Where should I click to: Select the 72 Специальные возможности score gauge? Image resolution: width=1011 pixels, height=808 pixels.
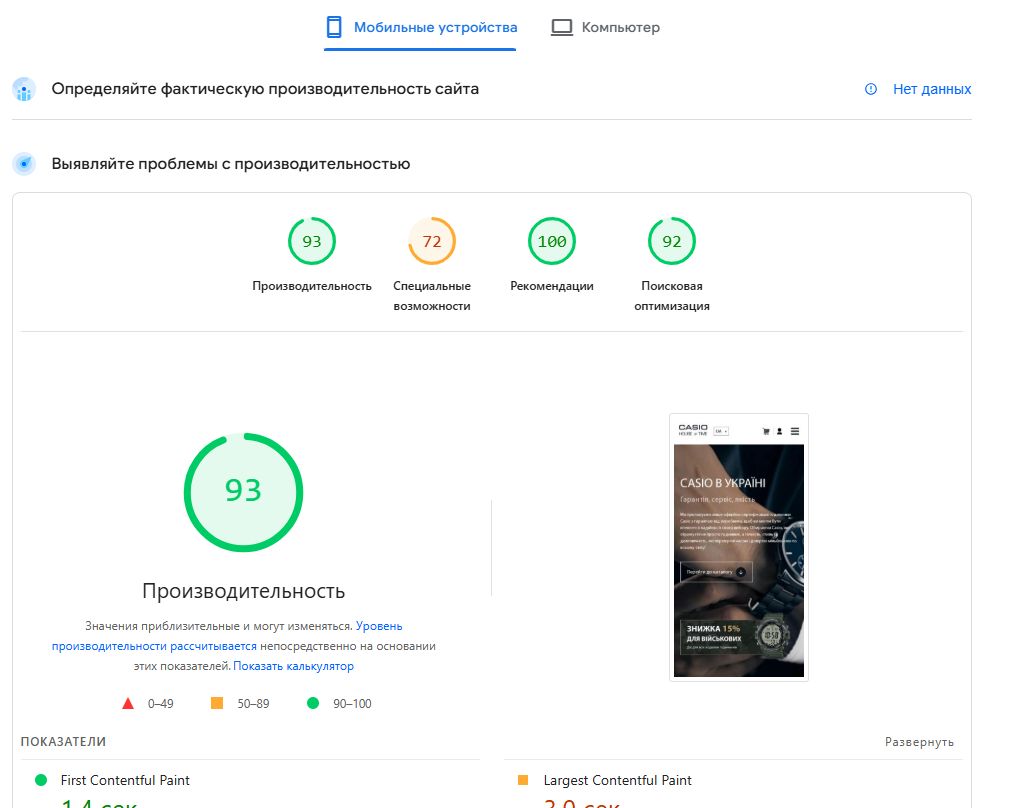click(432, 241)
